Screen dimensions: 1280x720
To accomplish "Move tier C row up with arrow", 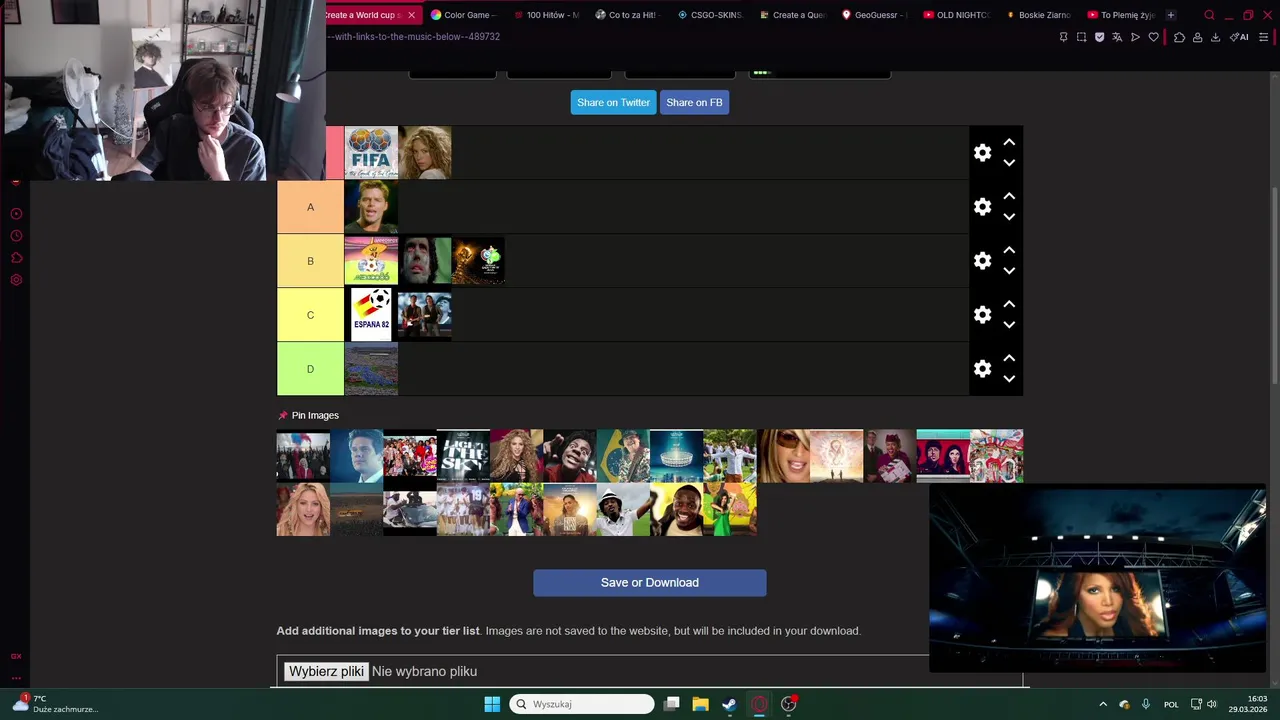I will tap(1009, 305).
